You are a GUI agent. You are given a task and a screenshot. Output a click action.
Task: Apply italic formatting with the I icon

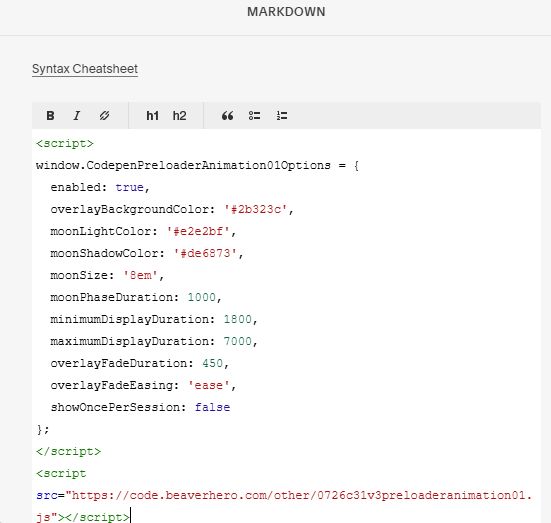pyautogui.click(x=77, y=116)
